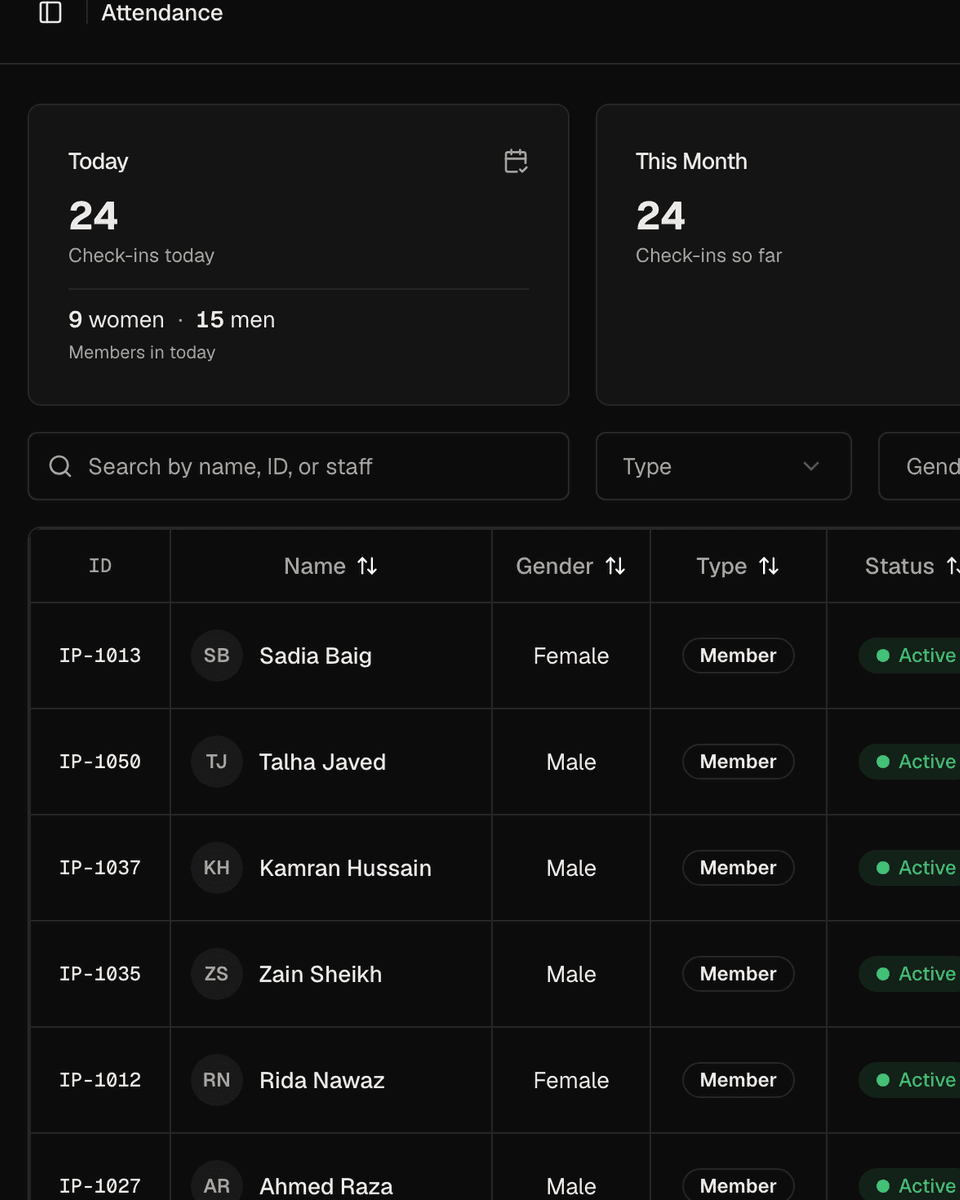Click the TJ avatar for Talha Javed
Viewport: 960px width, 1200px height.
[x=217, y=762]
